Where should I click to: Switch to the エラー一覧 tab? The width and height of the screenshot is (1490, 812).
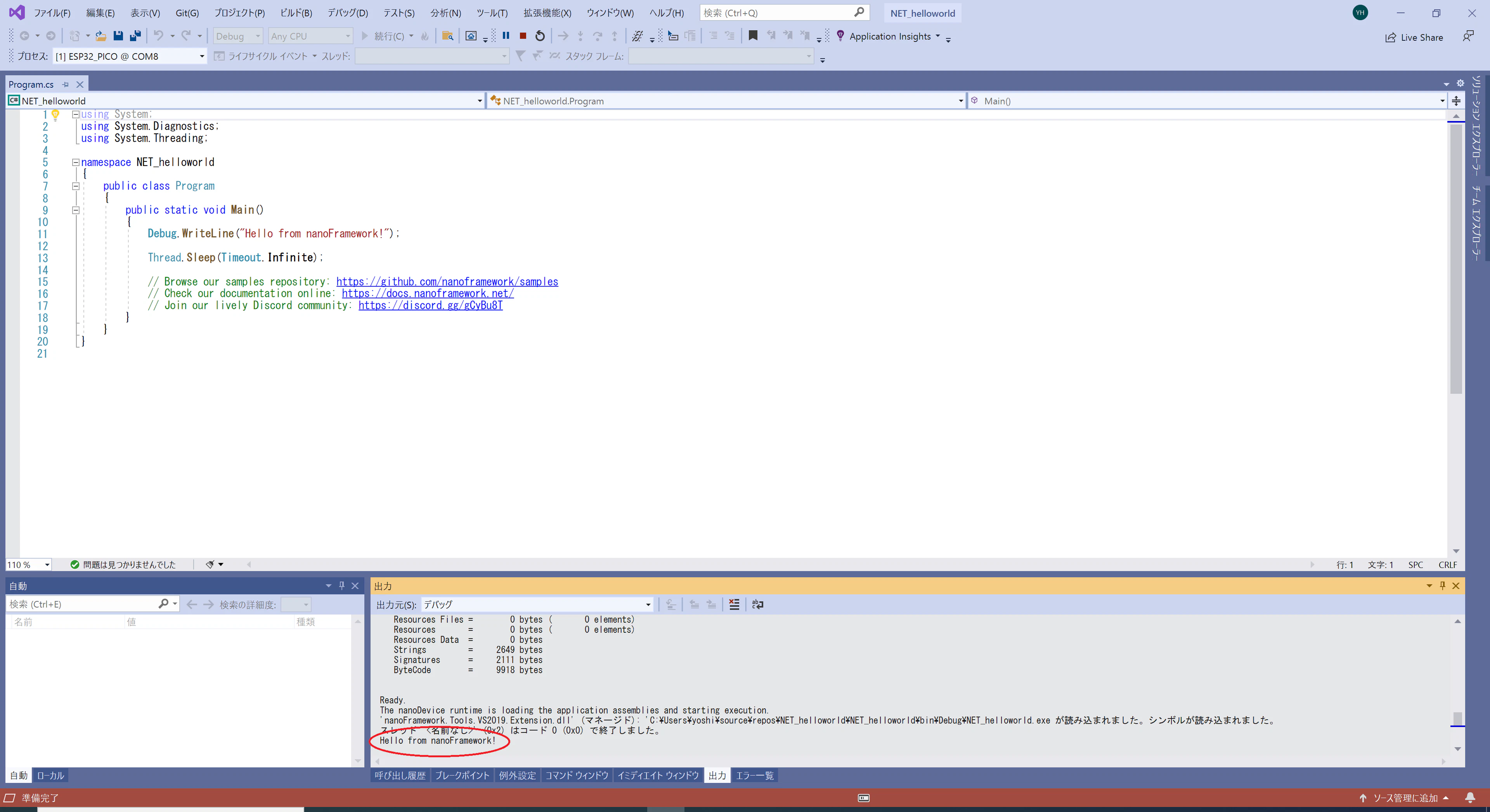[x=754, y=775]
